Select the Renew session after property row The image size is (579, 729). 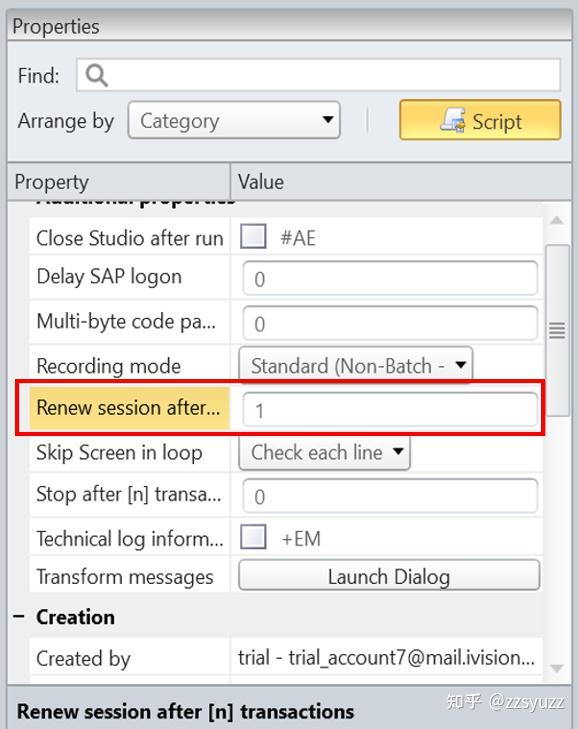[129, 408]
